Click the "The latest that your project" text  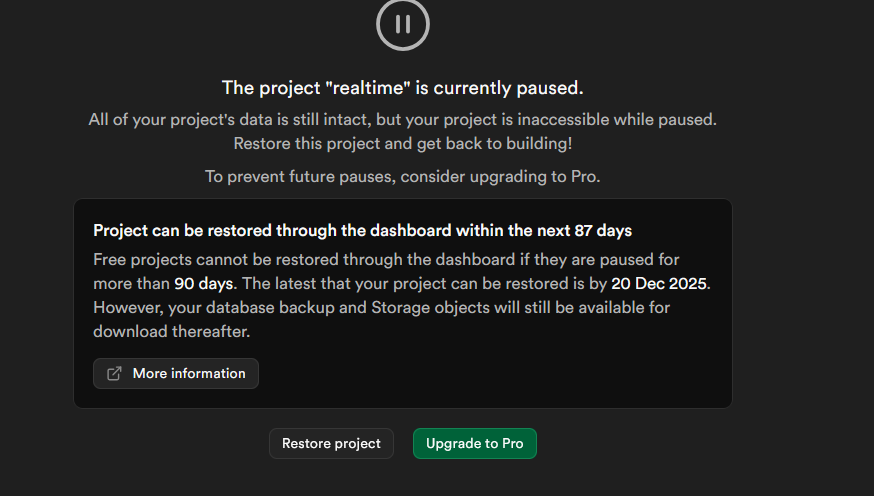pyautogui.click(x=400, y=283)
